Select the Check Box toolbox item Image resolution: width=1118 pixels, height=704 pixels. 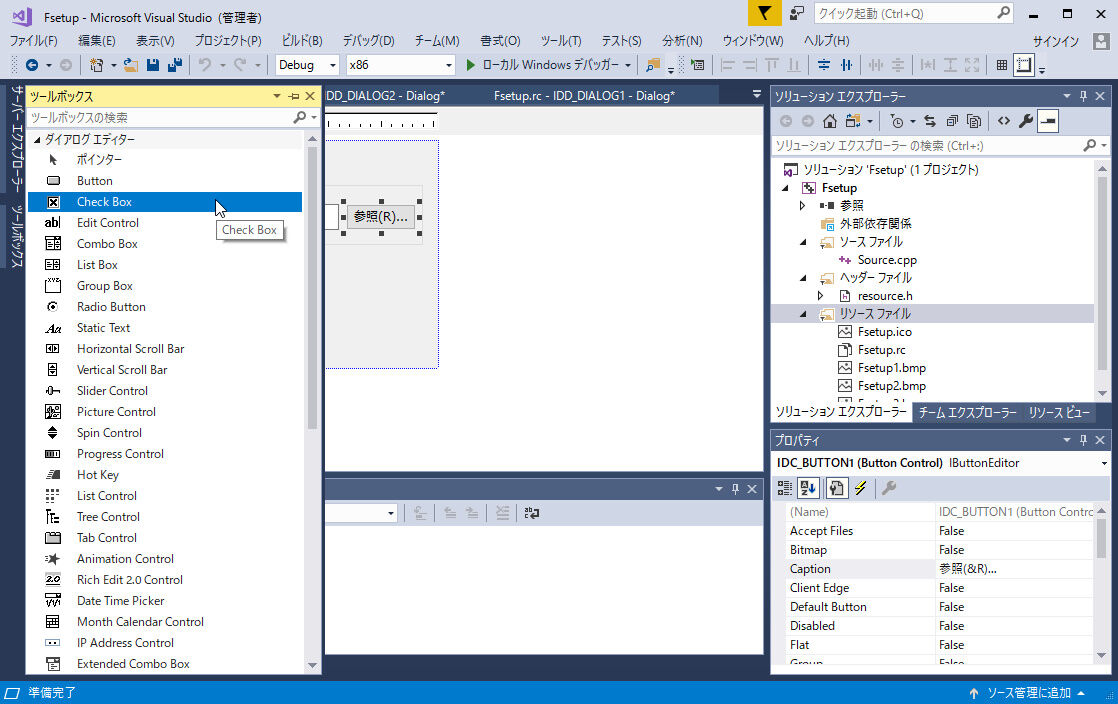click(x=165, y=202)
